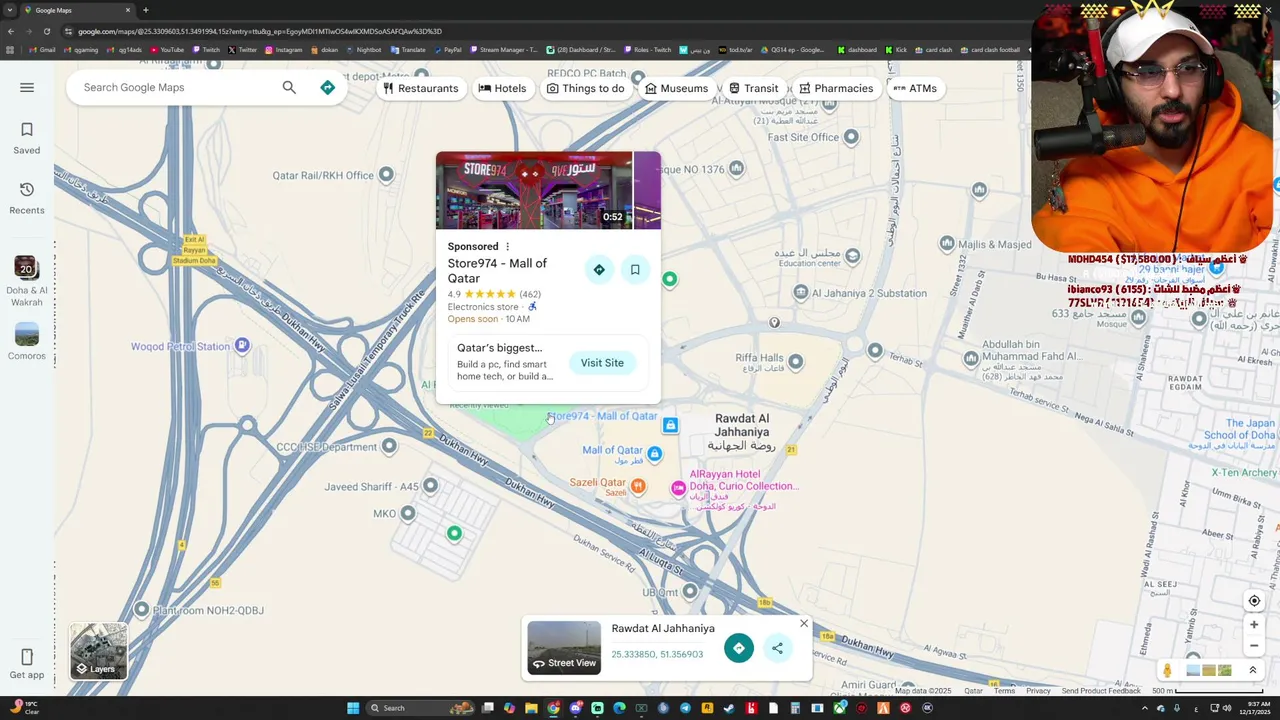The width and height of the screenshot is (1280, 720).
Task: Click the SERB NO 1376 pin
Action: point(737,168)
